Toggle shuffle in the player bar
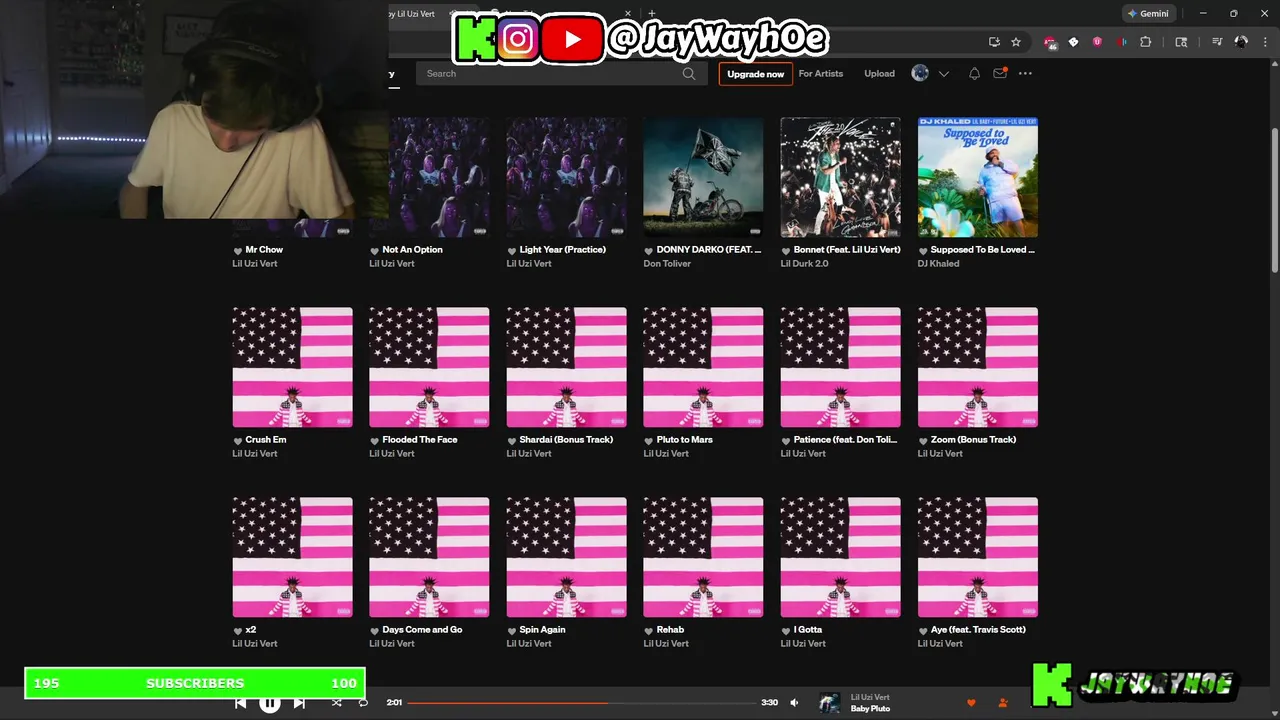Image resolution: width=1280 pixels, height=720 pixels. tap(337, 703)
